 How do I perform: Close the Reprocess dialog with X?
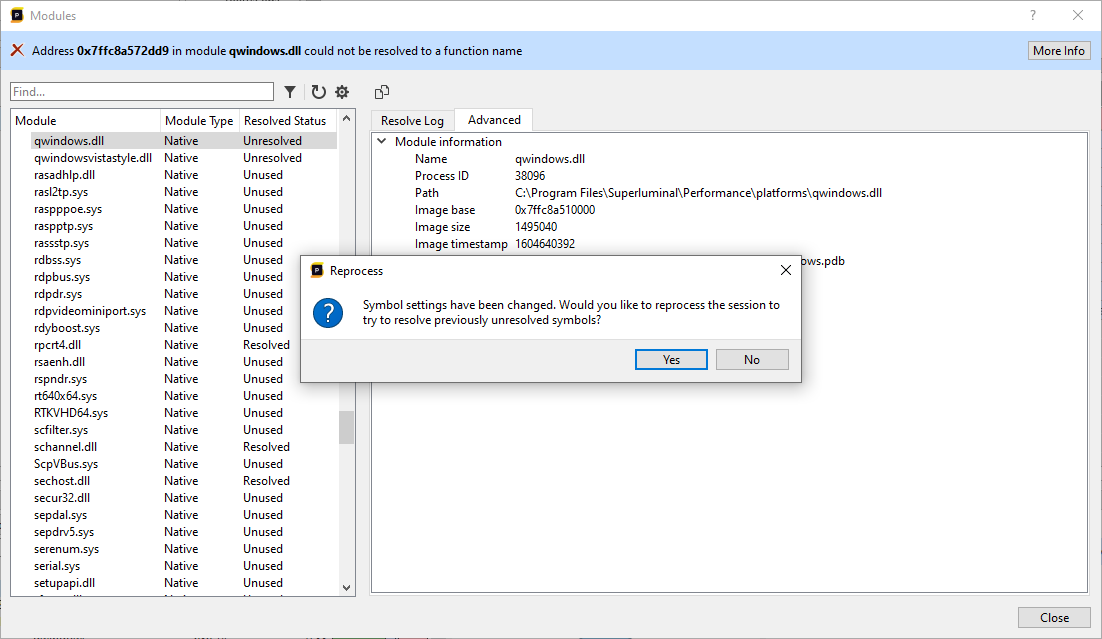tap(785, 270)
